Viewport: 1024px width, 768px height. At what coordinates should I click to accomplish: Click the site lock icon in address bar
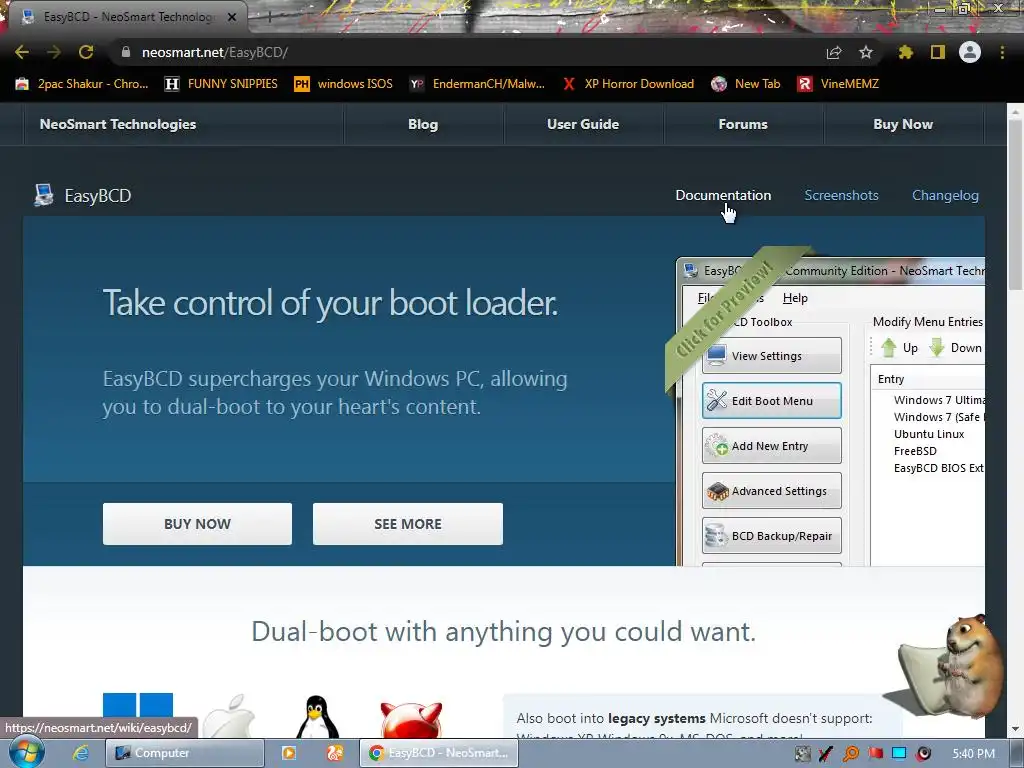[x=126, y=52]
